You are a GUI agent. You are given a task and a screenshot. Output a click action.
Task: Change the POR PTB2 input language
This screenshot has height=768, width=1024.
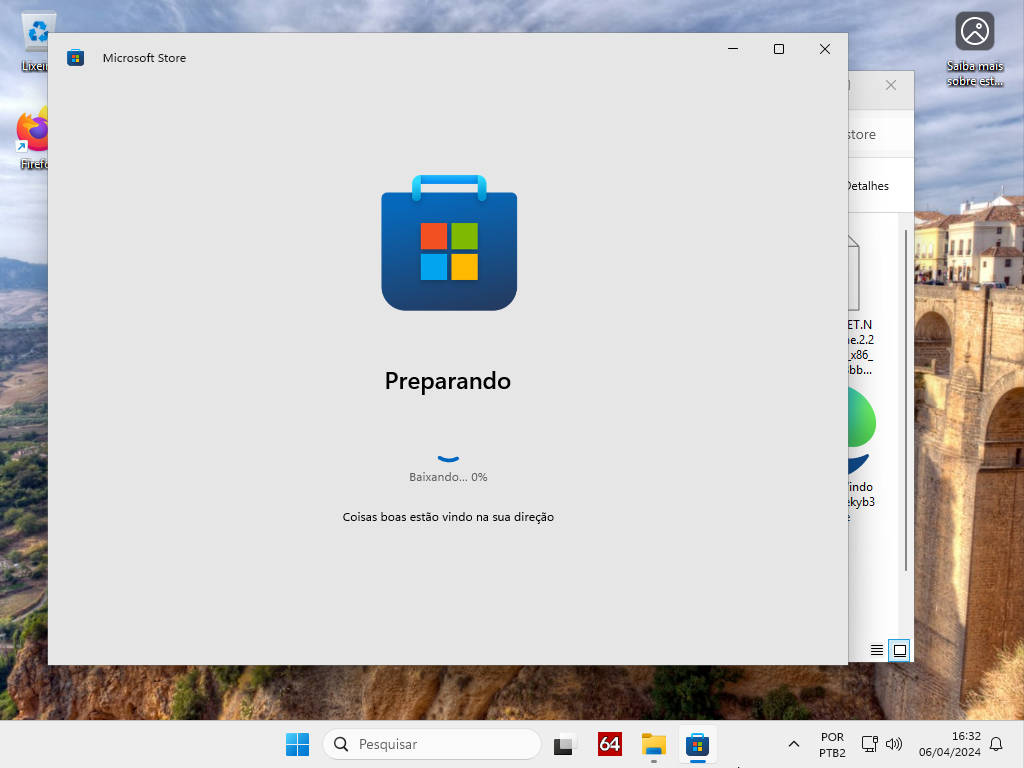click(x=832, y=744)
